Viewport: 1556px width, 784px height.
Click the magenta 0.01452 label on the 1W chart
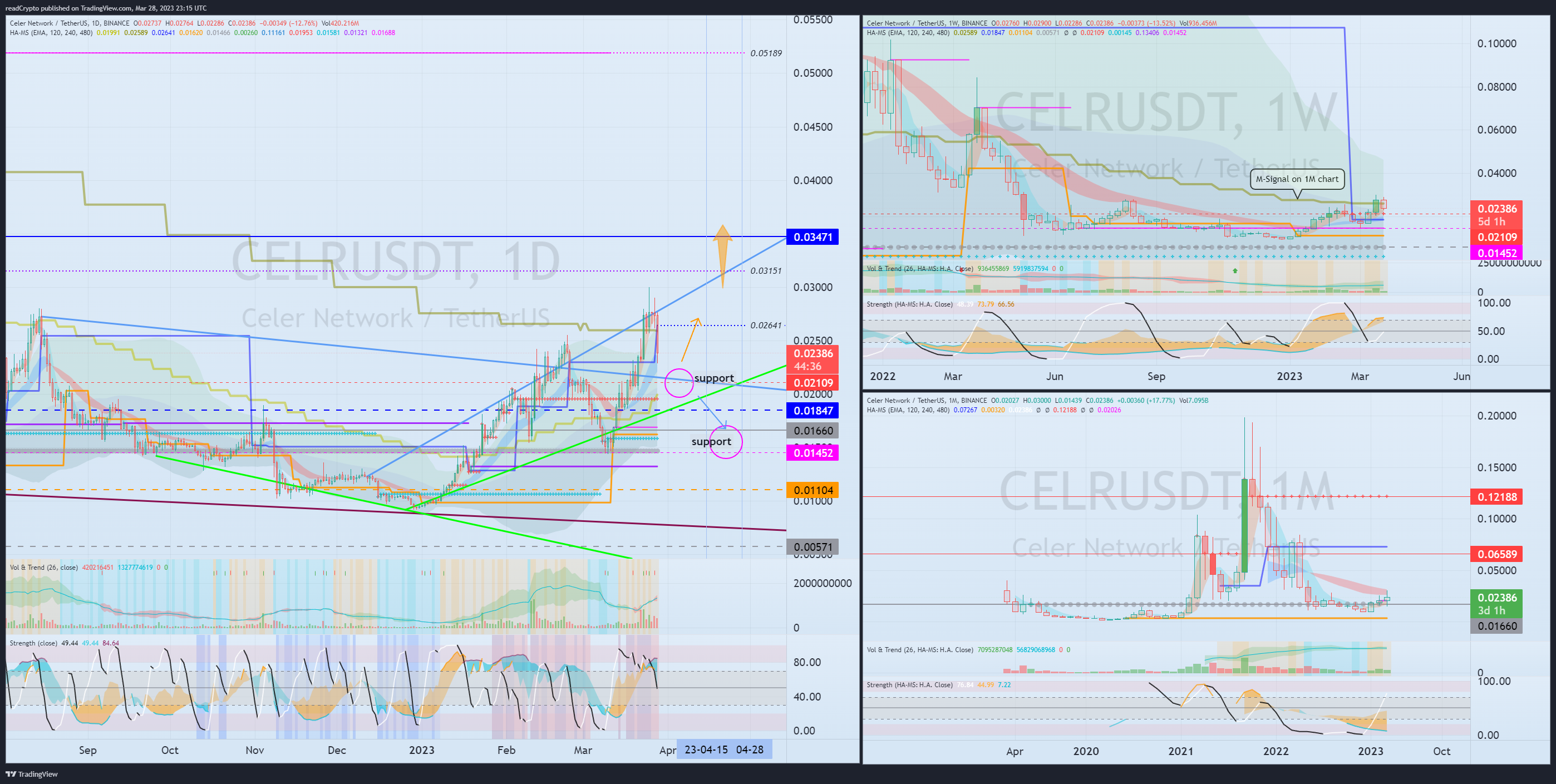click(x=1496, y=253)
